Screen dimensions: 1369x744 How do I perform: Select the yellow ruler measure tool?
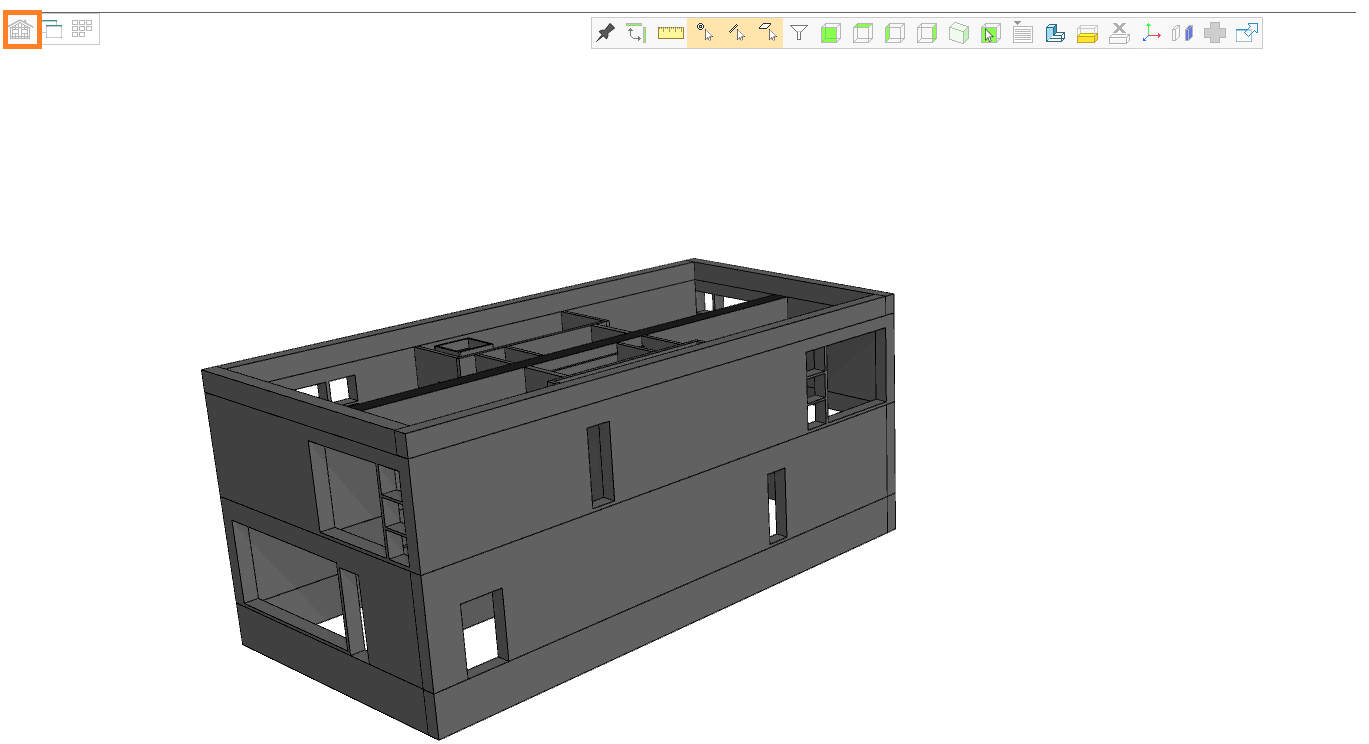pyautogui.click(x=670, y=33)
